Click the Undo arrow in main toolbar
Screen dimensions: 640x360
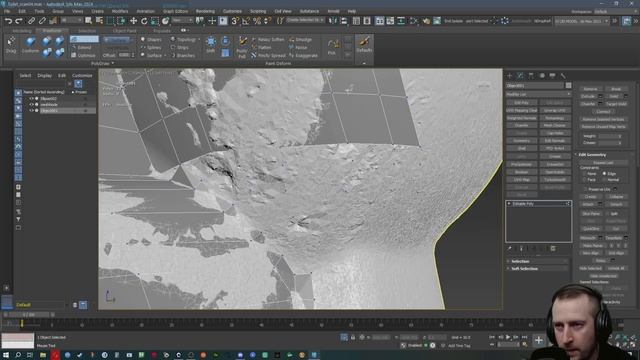point(8,21)
